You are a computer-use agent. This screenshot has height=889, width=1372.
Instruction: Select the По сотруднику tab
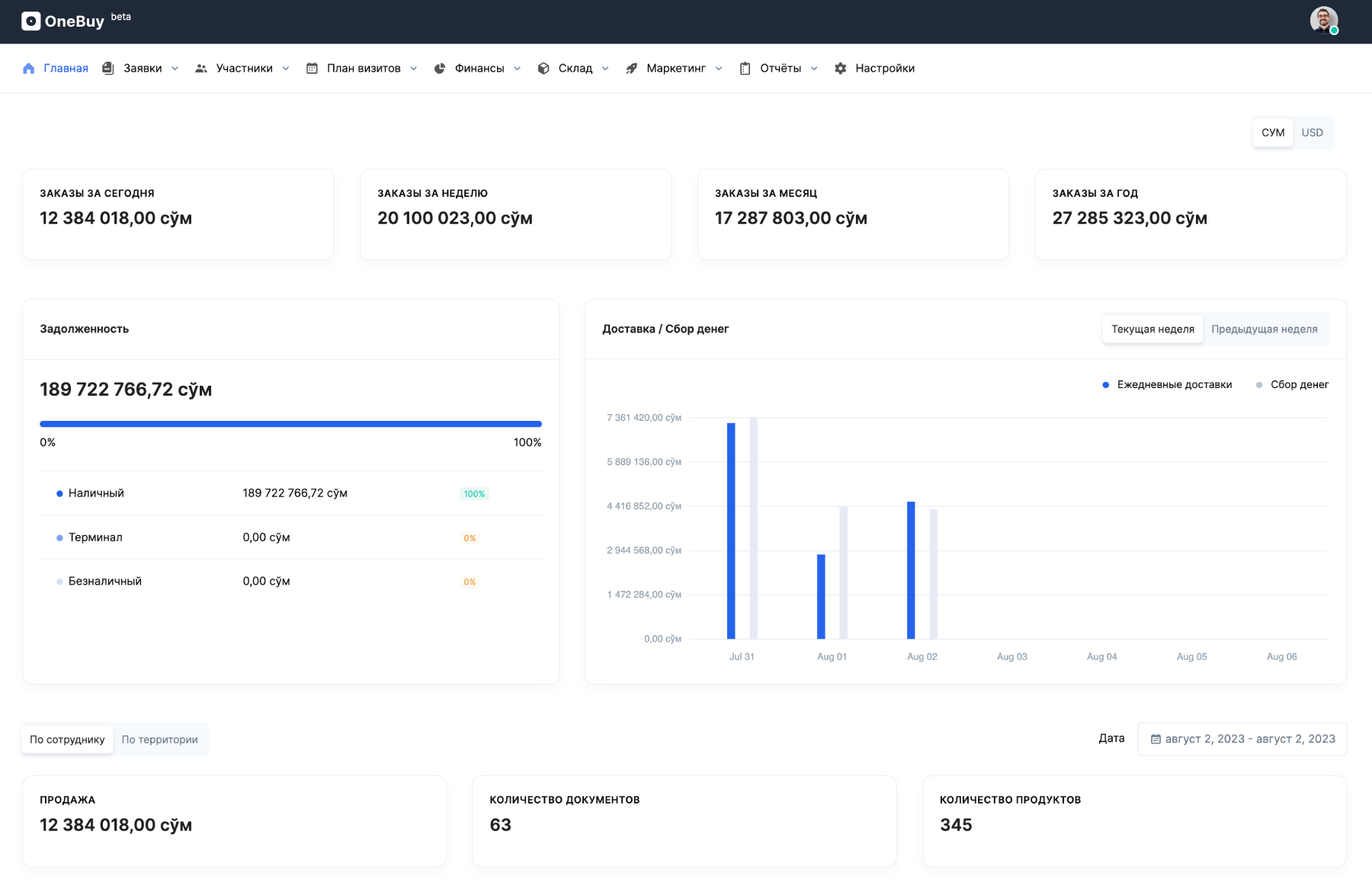tap(67, 740)
